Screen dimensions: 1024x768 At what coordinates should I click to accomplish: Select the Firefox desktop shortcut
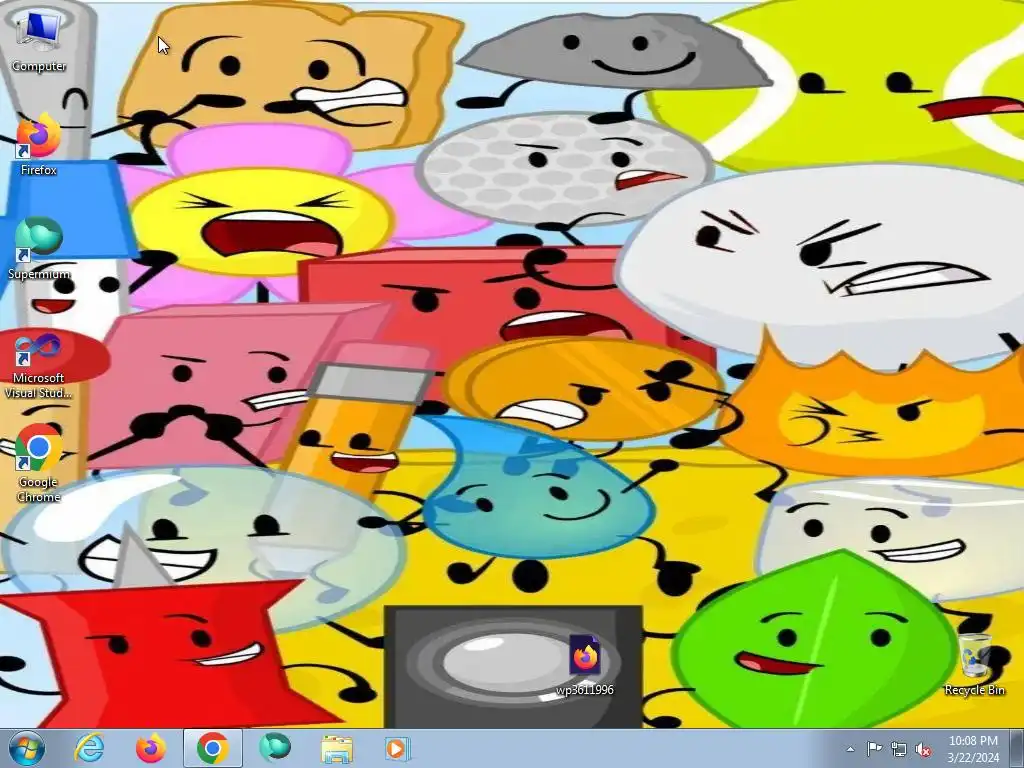[x=39, y=145]
